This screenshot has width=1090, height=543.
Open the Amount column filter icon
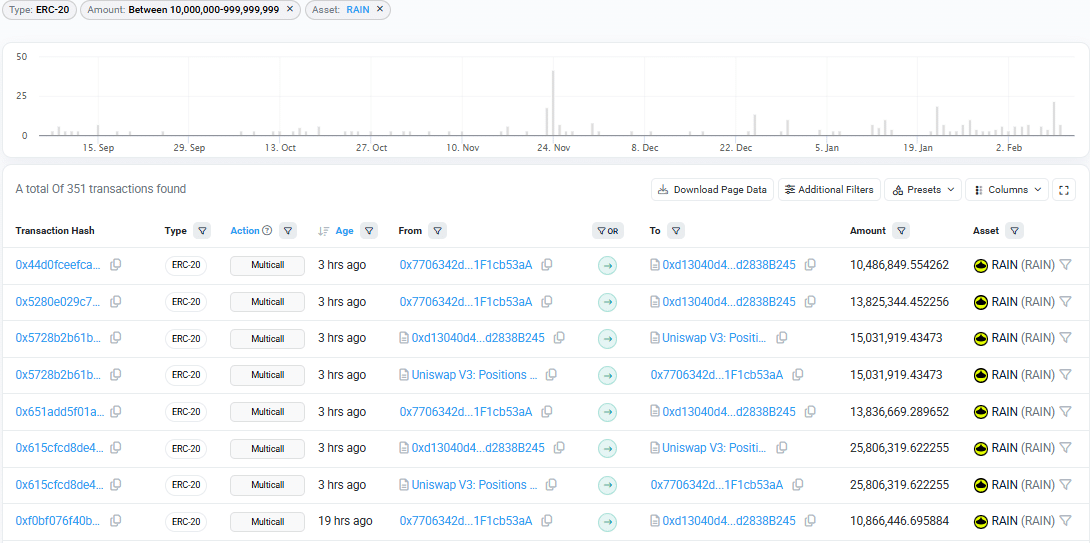click(x=902, y=231)
